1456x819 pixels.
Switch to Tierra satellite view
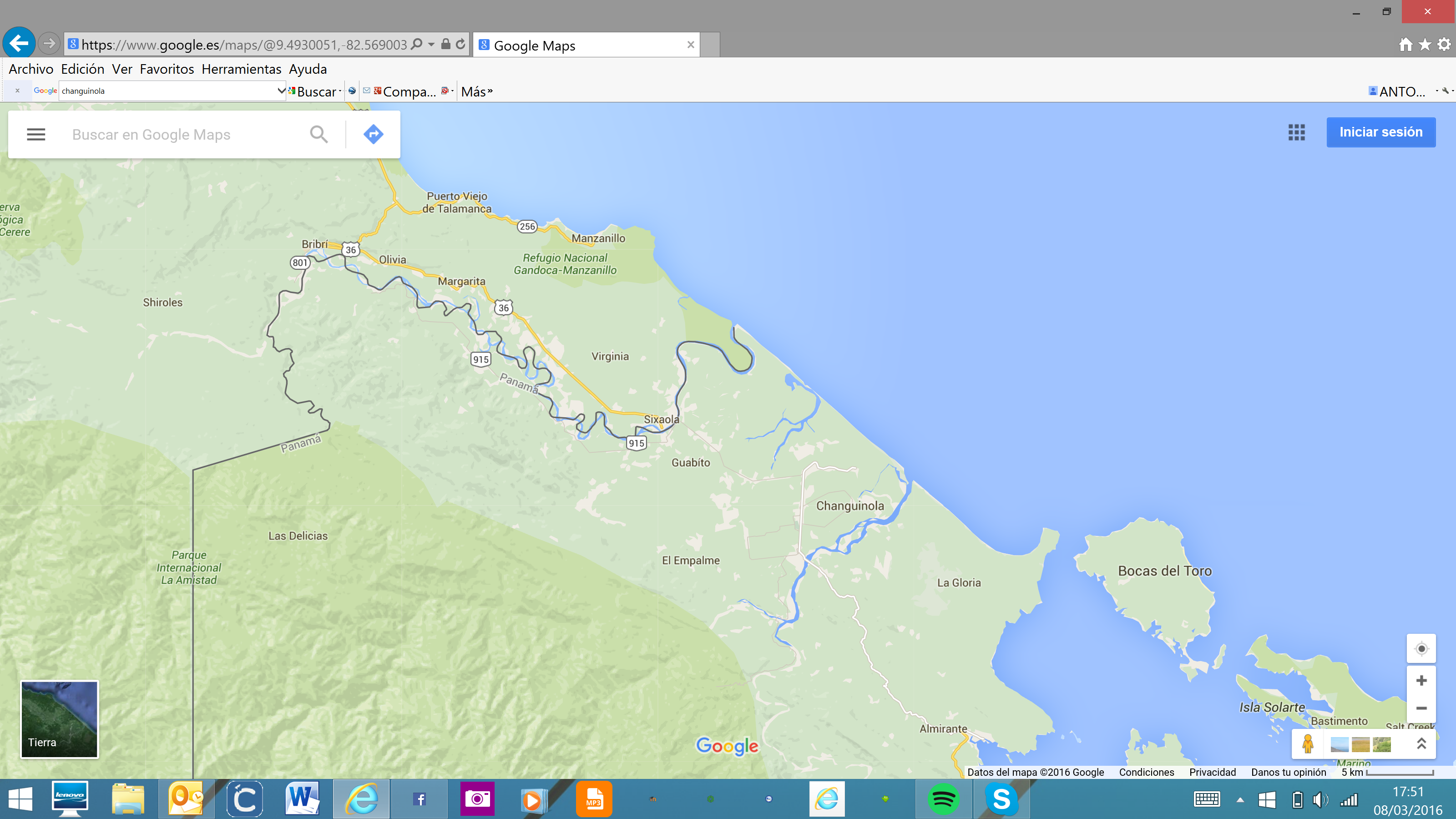[x=59, y=719]
